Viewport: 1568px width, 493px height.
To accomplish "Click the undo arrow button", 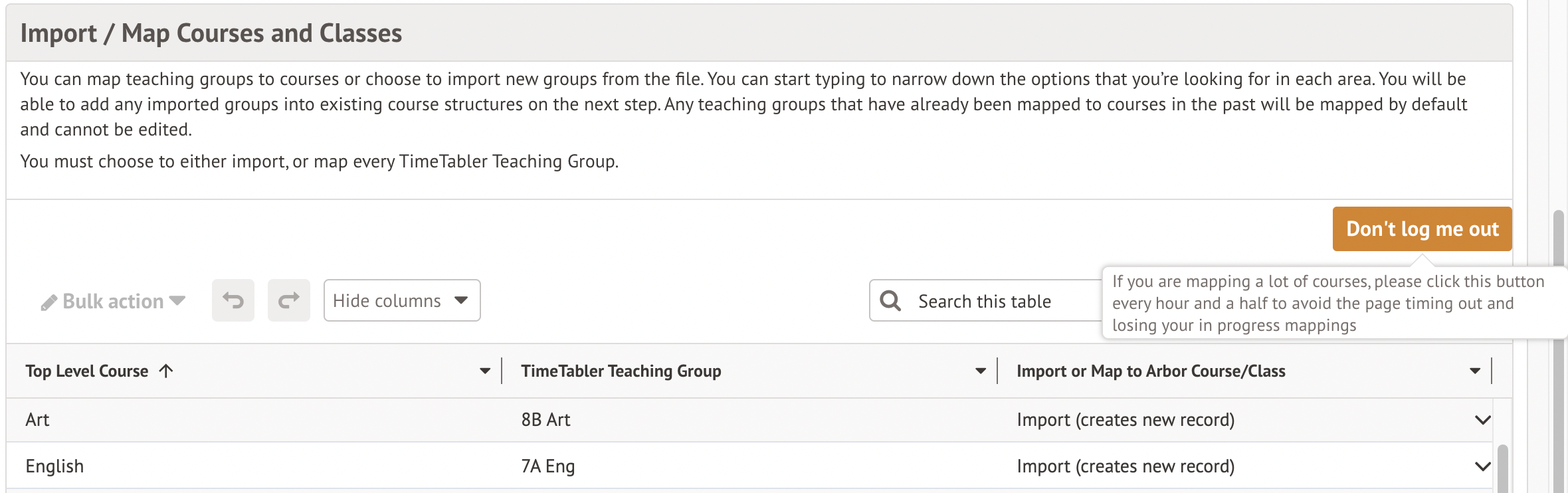I will [x=233, y=301].
